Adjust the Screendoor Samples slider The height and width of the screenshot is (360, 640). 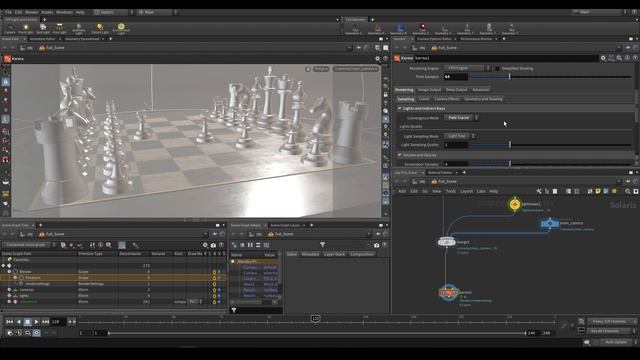pyautogui.click(x=550, y=164)
